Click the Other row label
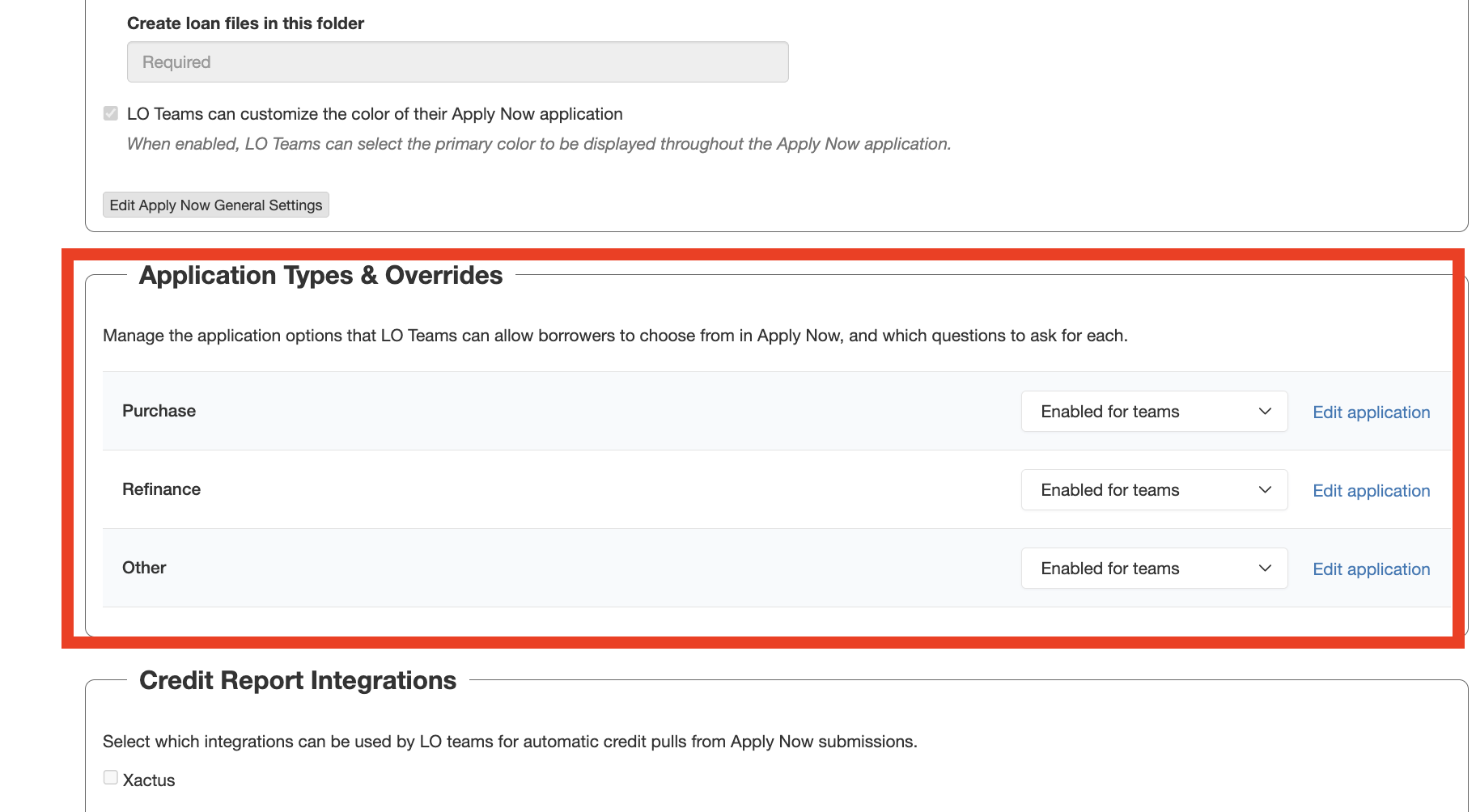The width and height of the screenshot is (1476, 812). point(144,568)
